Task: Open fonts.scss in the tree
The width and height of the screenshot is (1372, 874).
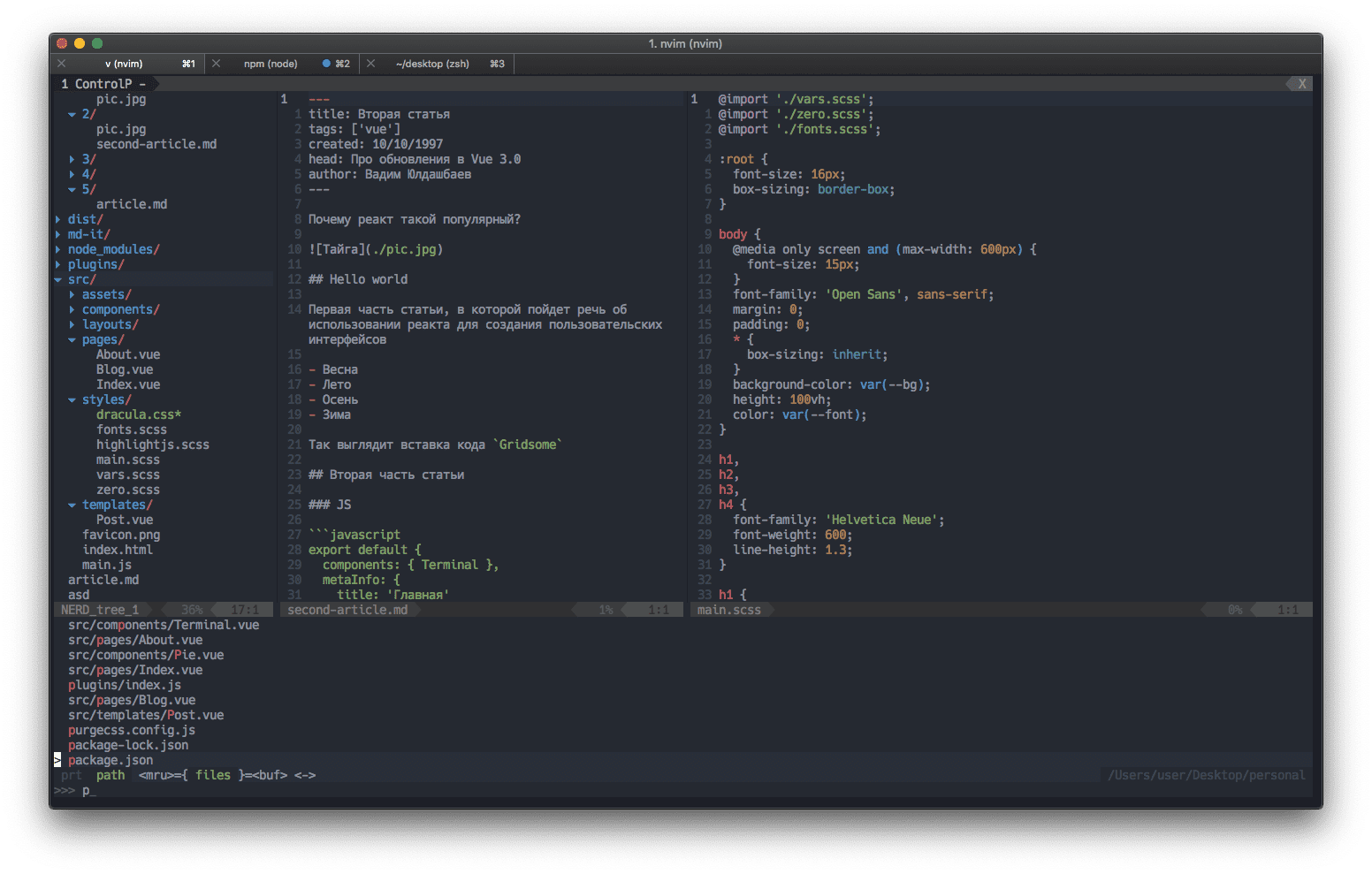Action: pos(132,429)
